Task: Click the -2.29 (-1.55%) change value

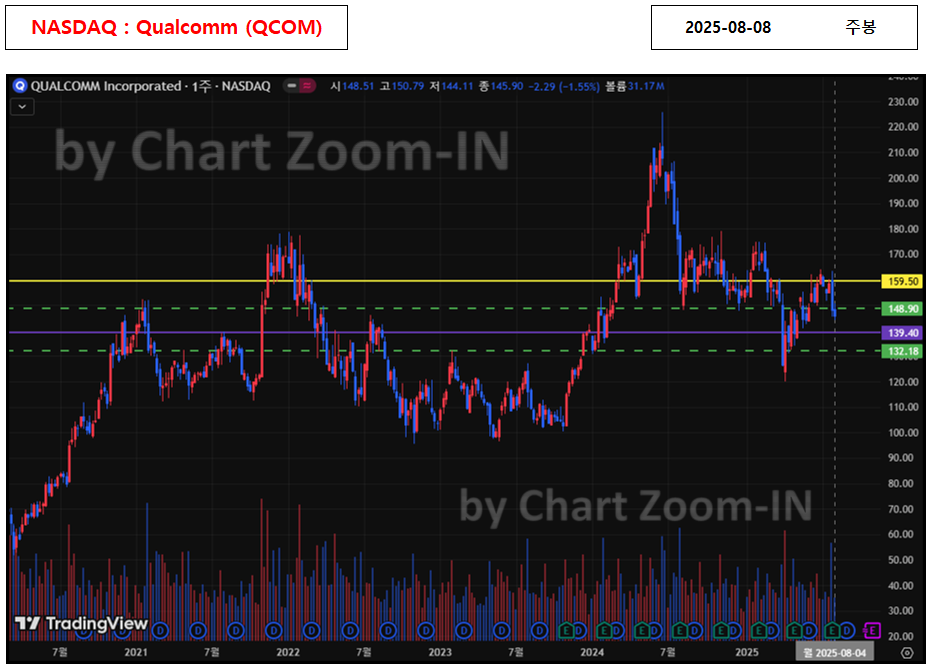Action: 564,87
